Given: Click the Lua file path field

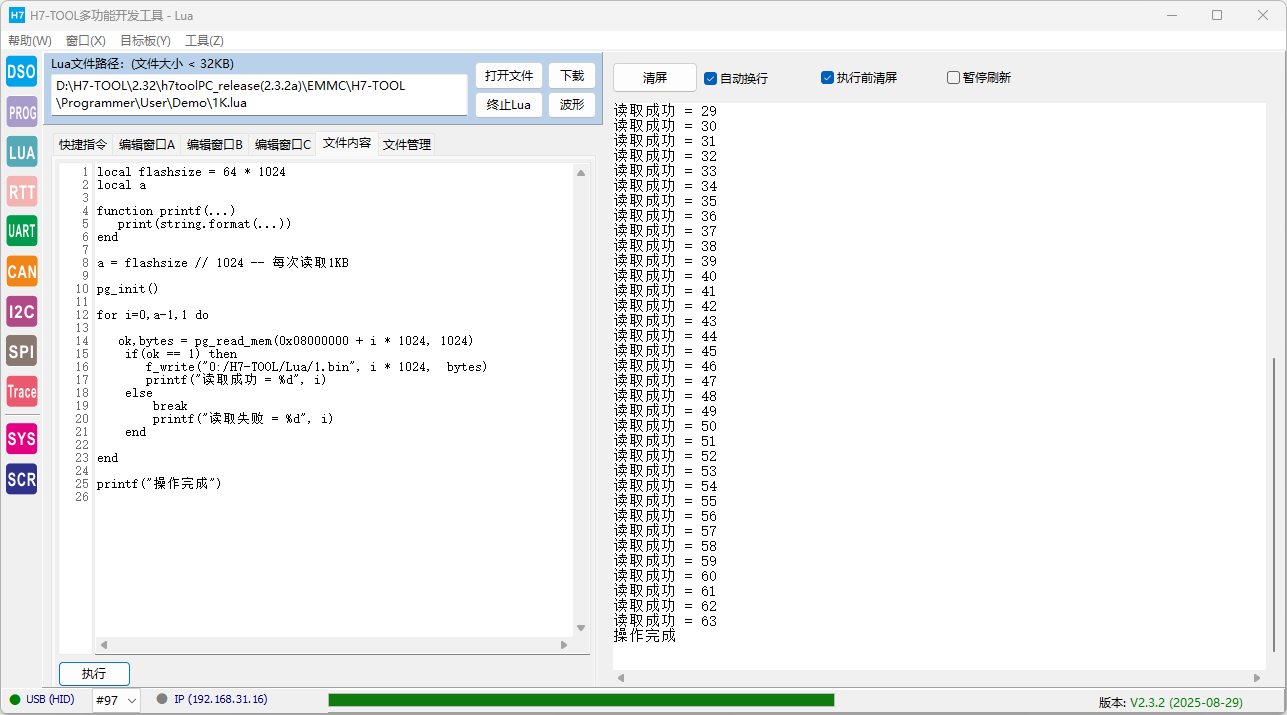Looking at the screenshot, I should coord(259,95).
